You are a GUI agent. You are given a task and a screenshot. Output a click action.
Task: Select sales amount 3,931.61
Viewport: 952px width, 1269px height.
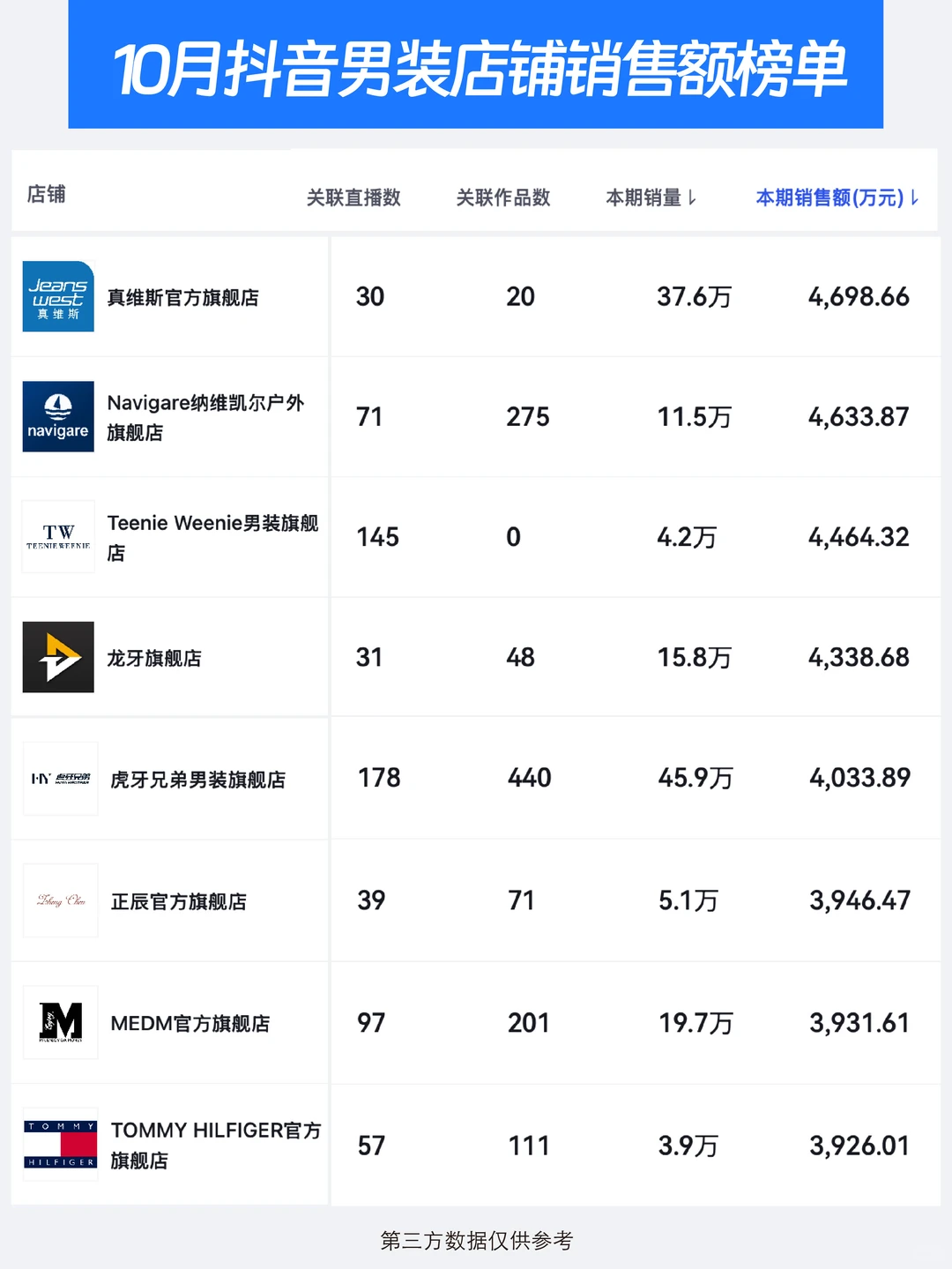pyautogui.click(x=860, y=1023)
